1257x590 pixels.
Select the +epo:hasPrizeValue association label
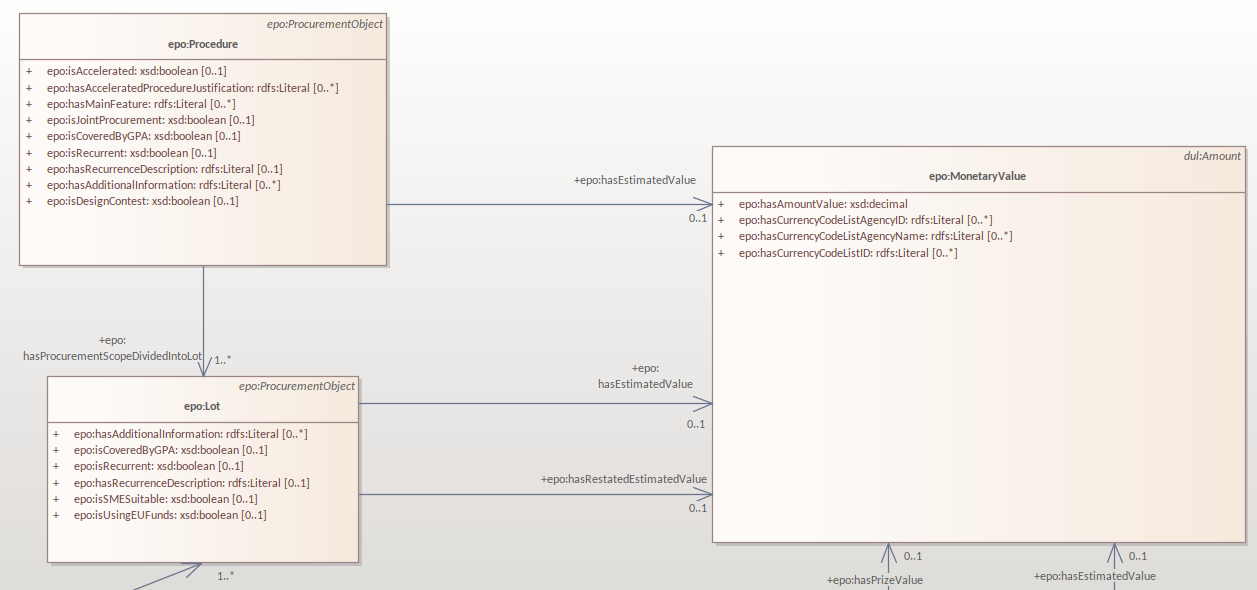874,577
